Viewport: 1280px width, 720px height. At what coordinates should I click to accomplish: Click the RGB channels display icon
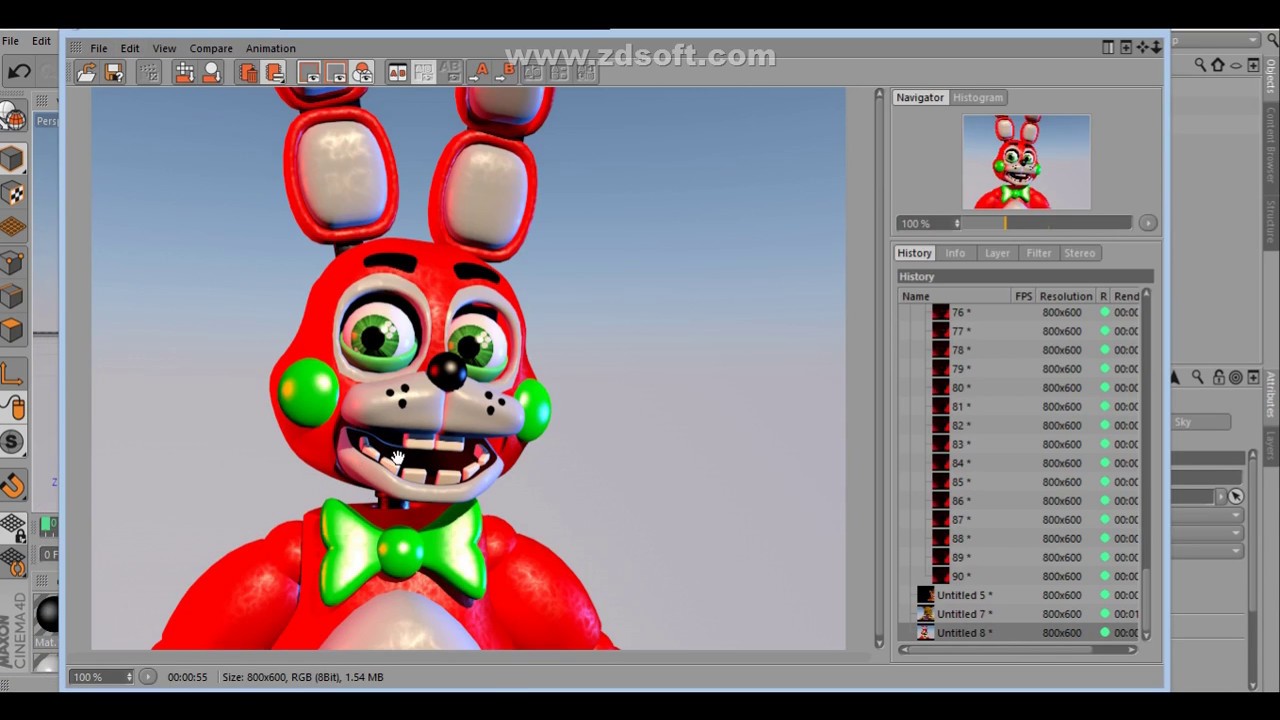362,72
